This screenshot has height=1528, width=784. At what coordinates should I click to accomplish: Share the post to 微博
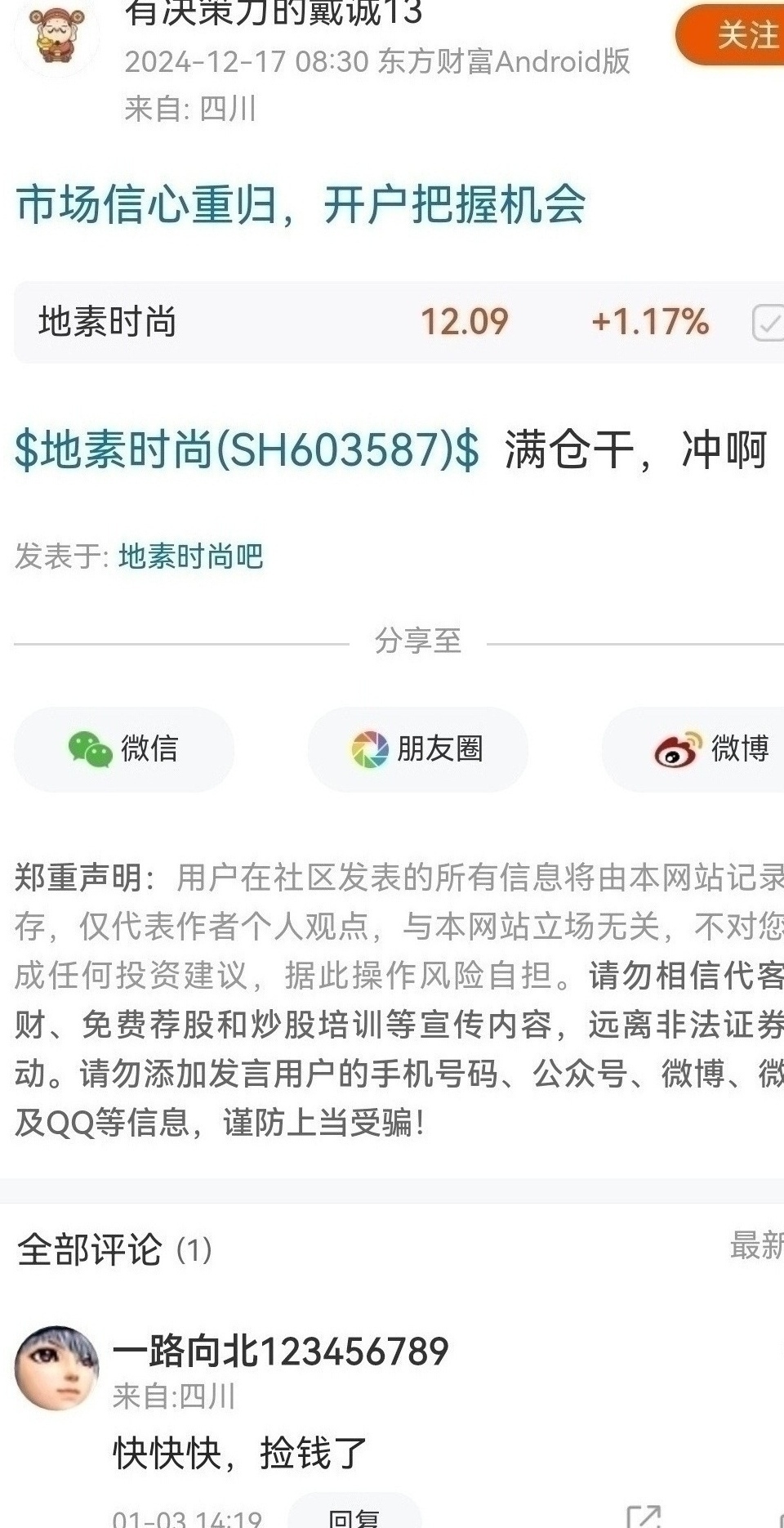point(693,748)
